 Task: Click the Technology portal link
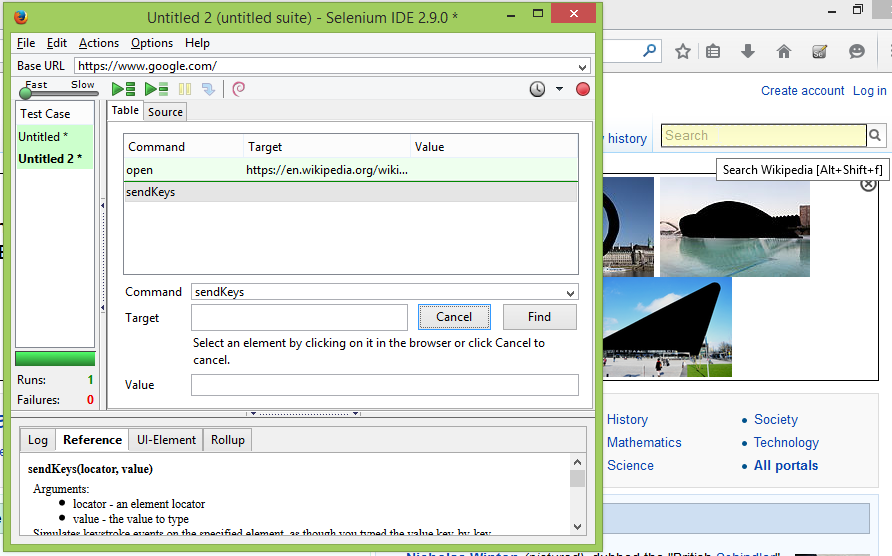pyautogui.click(x=786, y=442)
